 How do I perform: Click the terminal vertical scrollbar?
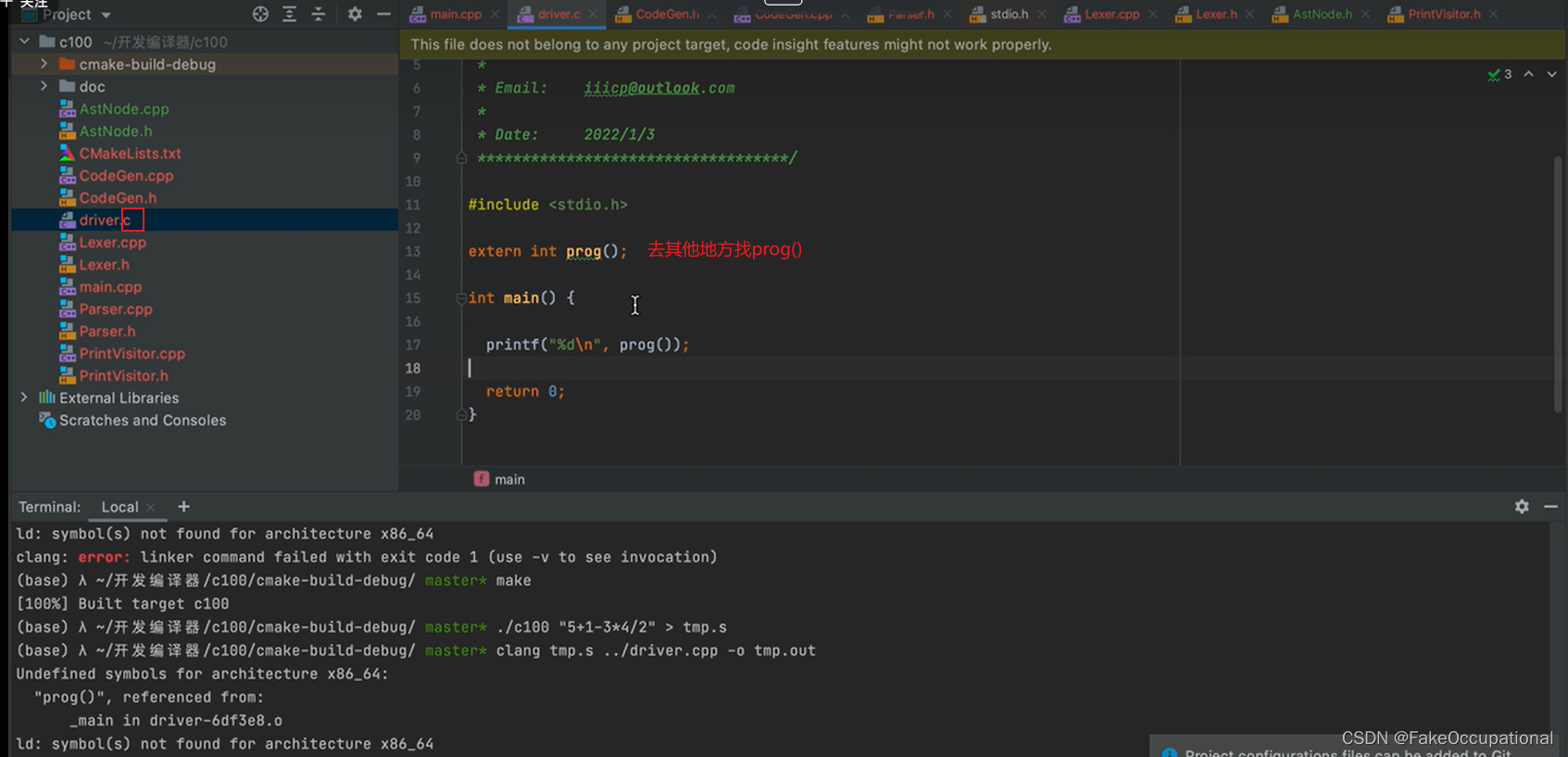pyautogui.click(x=1558, y=639)
